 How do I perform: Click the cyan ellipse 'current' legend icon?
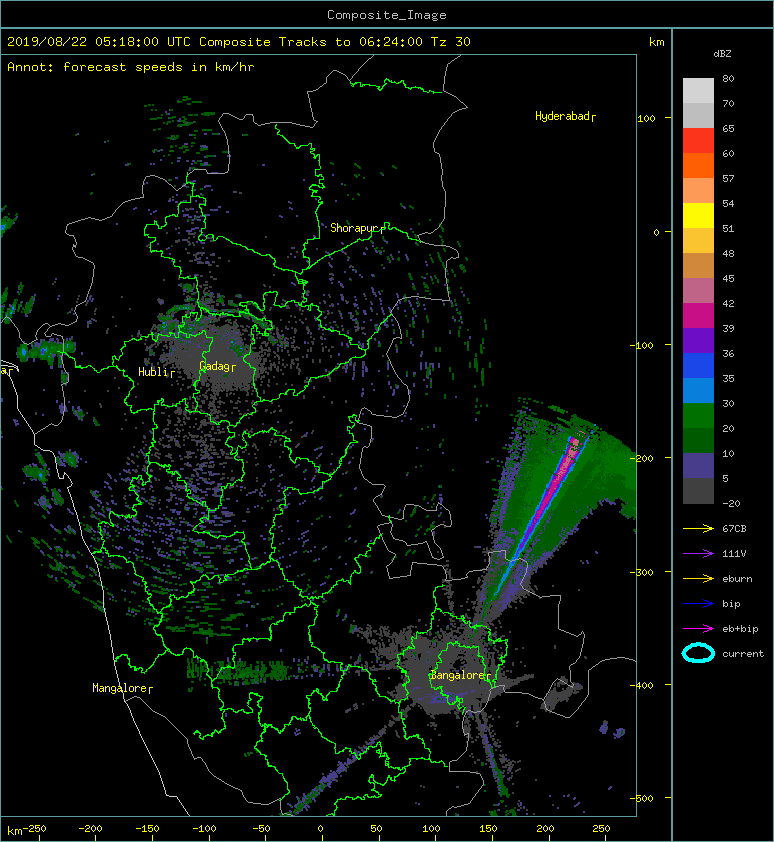(x=698, y=653)
